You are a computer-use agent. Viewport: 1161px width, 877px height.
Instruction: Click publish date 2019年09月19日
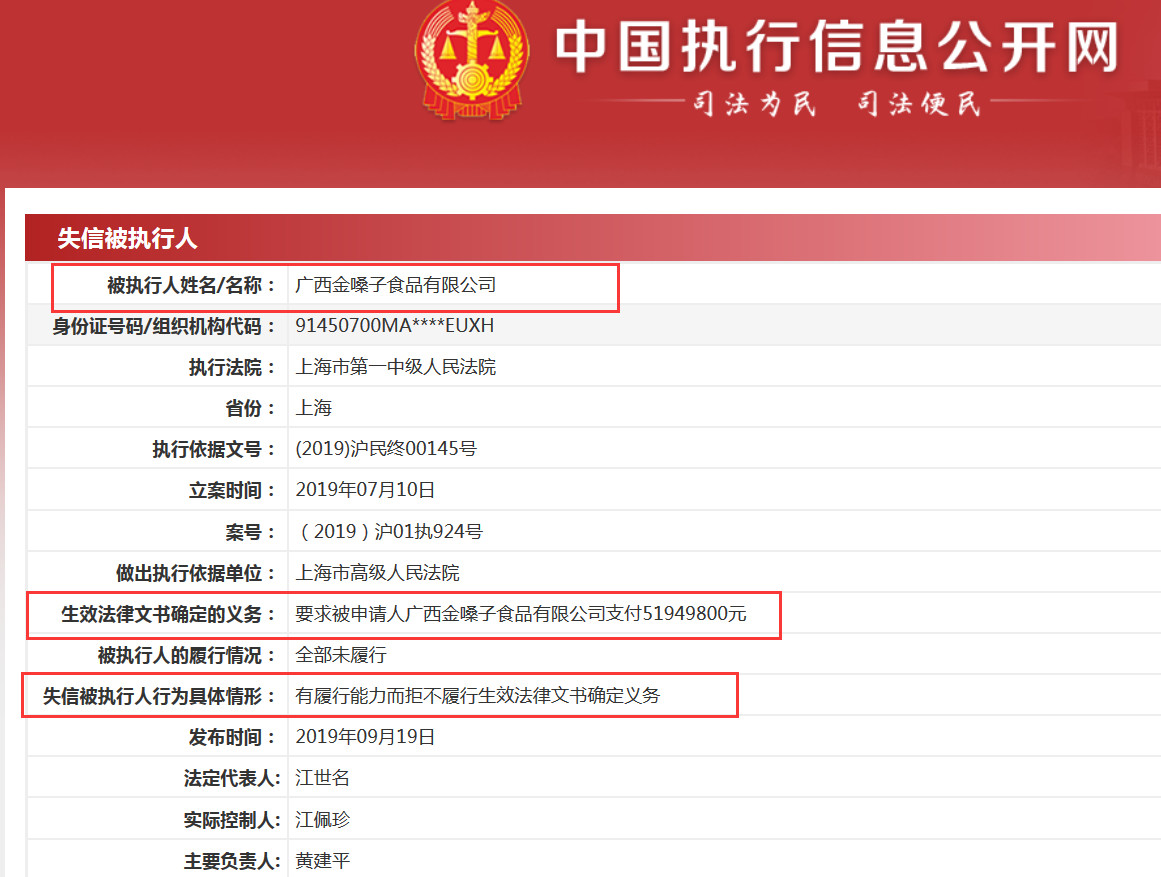click(366, 737)
